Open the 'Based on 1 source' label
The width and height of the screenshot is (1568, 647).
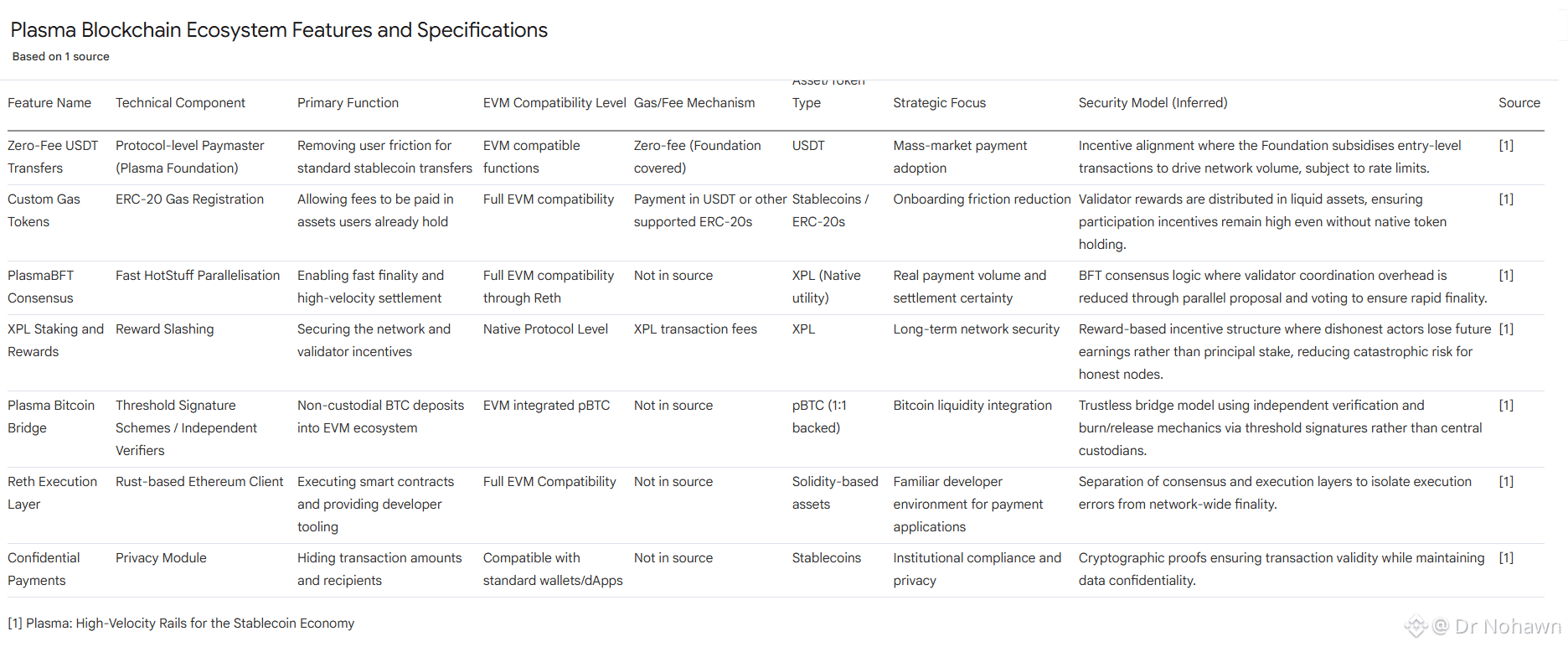tap(60, 56)
